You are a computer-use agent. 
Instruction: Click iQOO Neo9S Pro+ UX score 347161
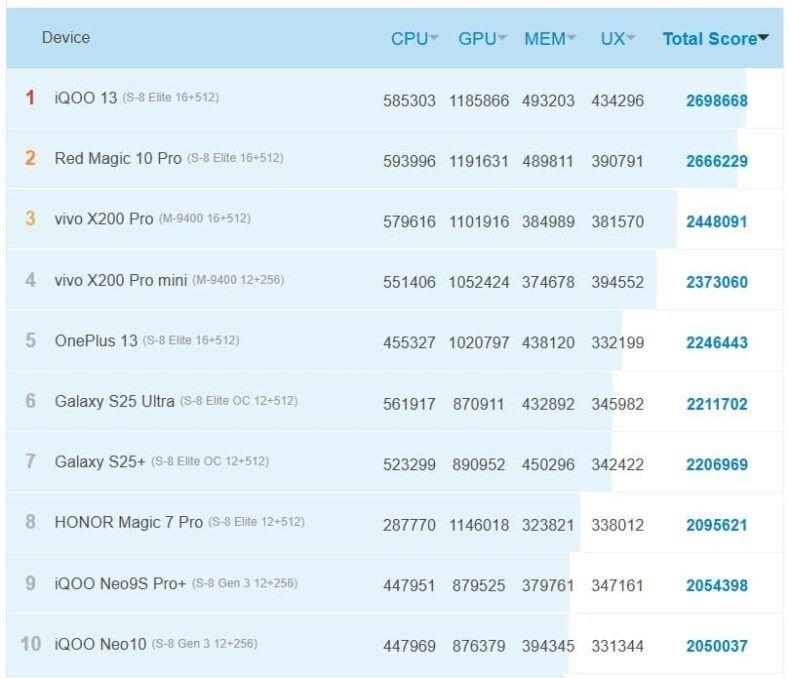pos(618,585)
